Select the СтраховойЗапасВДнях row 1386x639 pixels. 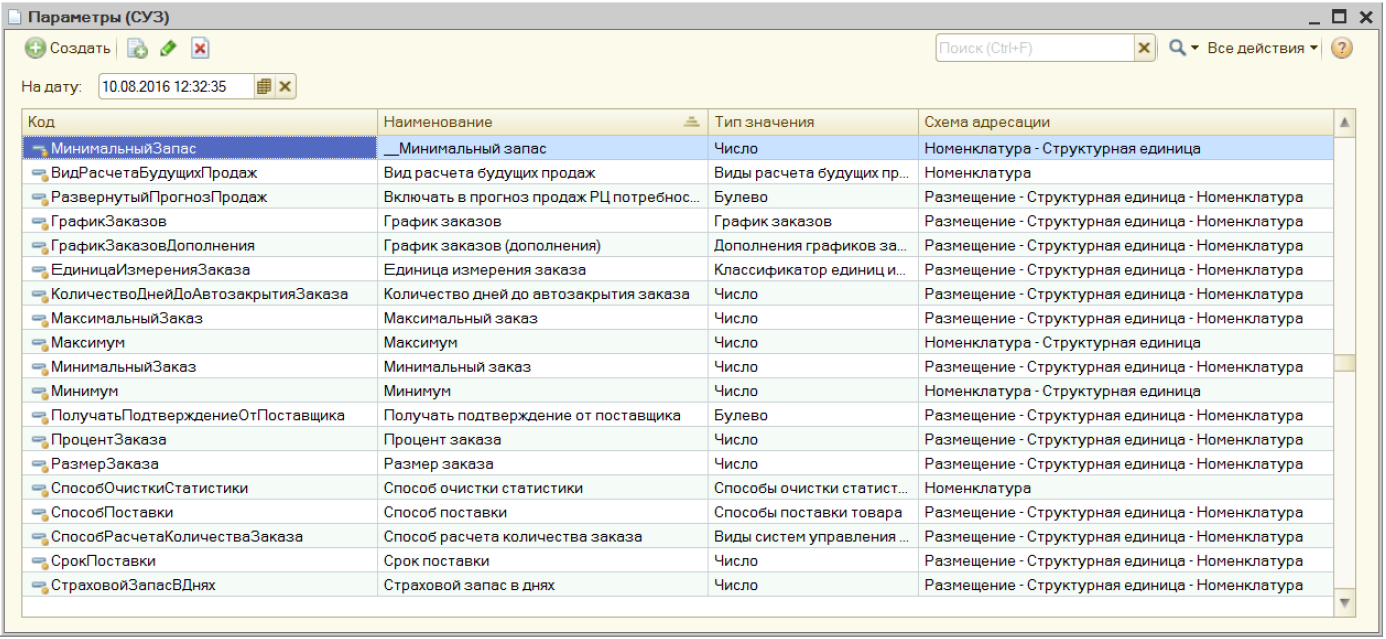tap(200, 586)
